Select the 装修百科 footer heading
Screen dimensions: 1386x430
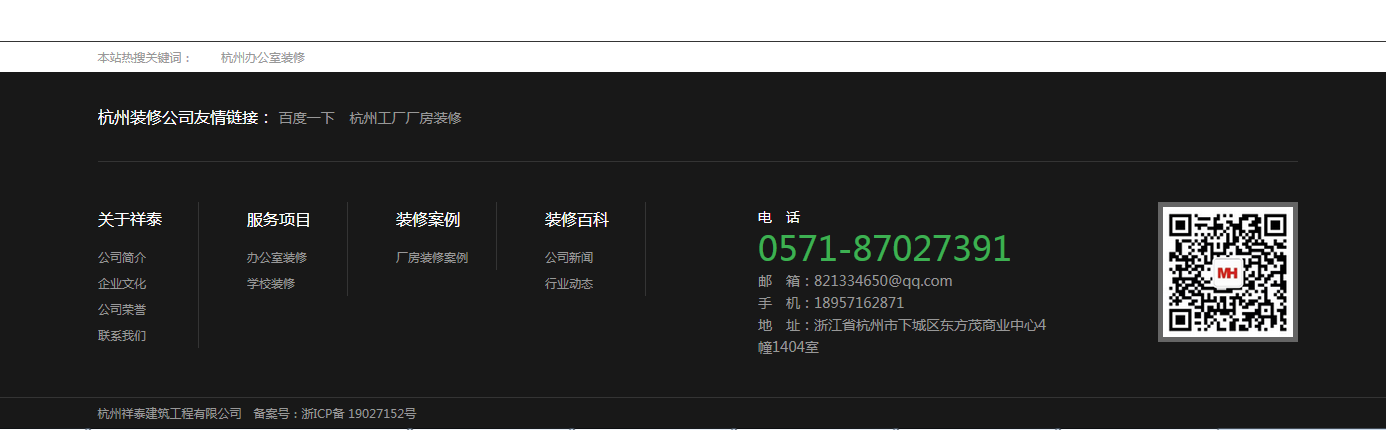(x=577, y=220)
